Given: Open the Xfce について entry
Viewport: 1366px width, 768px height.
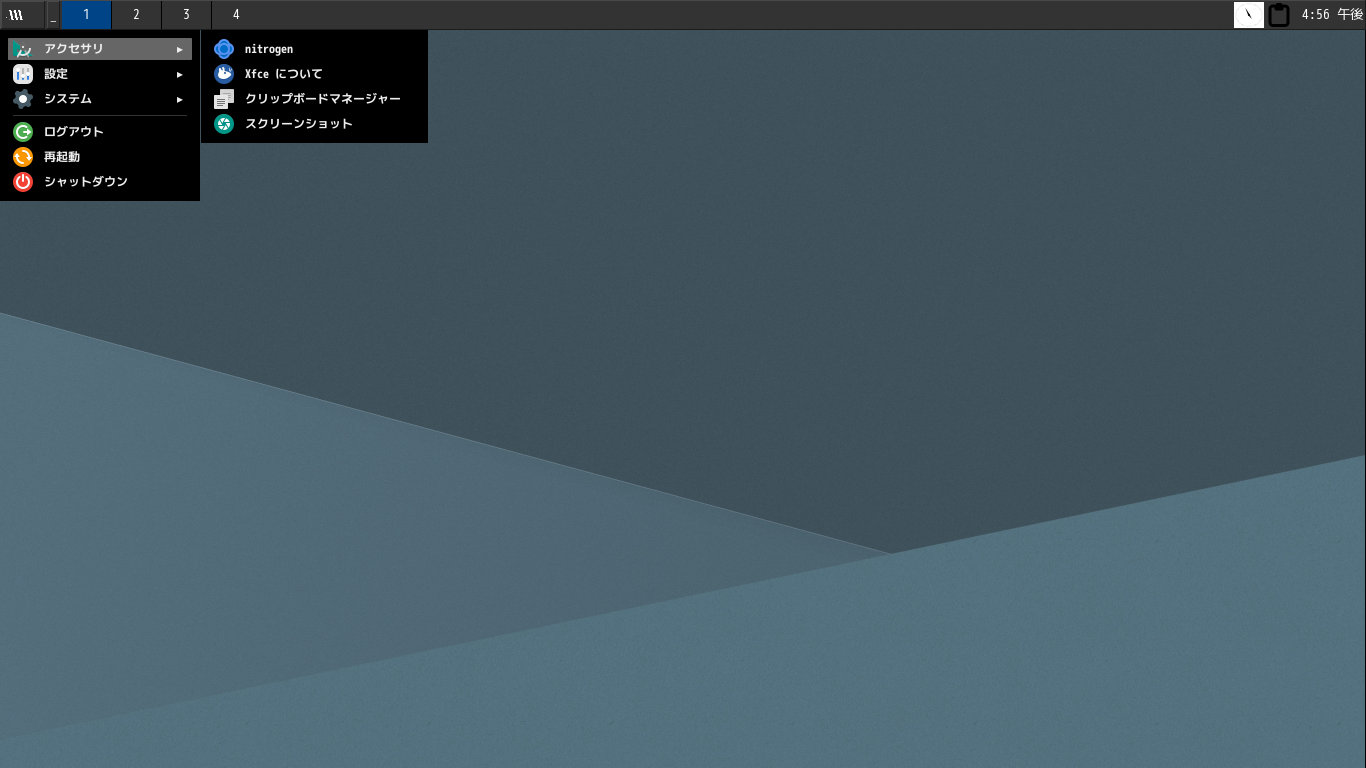Looking at the screenshot, I should pyautogui.click(x=314, y=74).
